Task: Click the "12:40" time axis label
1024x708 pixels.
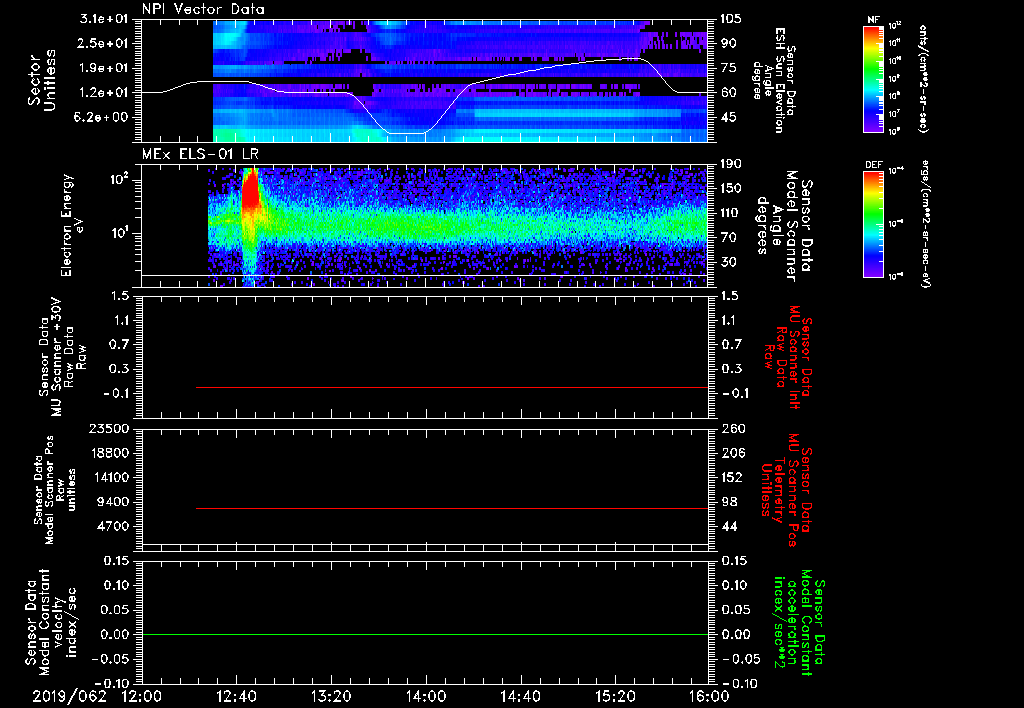Action: [236, 697]
